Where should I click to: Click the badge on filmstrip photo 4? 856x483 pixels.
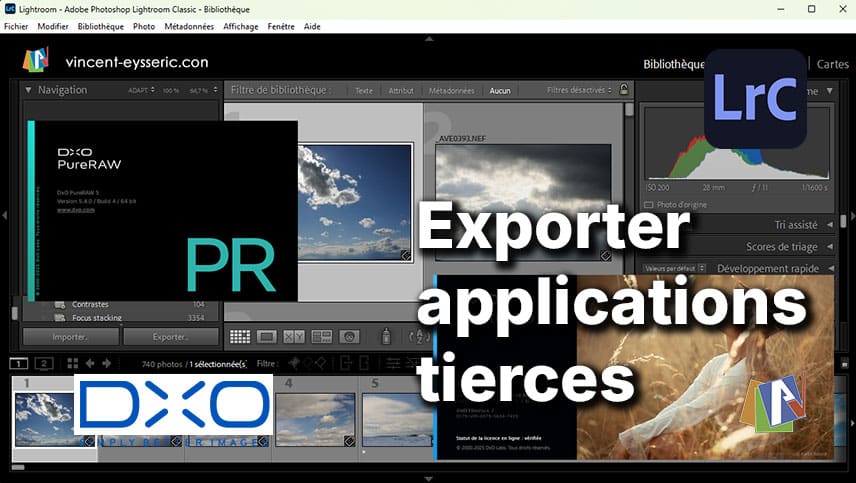pos(349,441)
